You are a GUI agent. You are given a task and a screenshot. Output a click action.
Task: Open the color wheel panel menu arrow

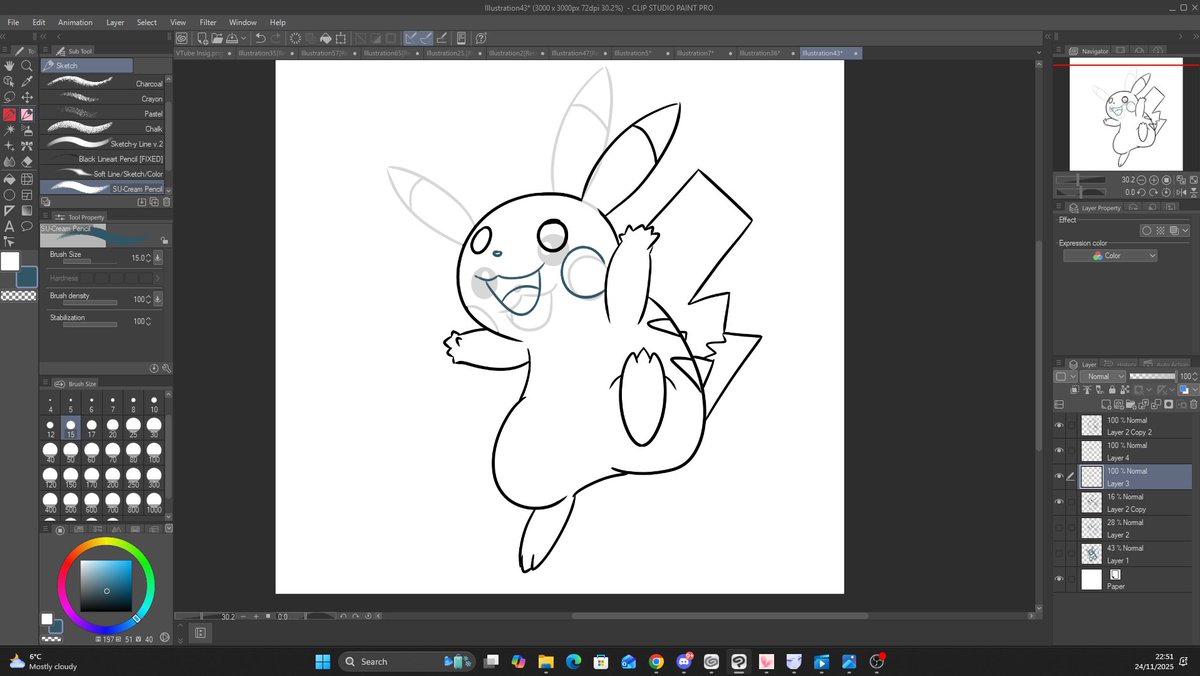[x=169, y=528]
